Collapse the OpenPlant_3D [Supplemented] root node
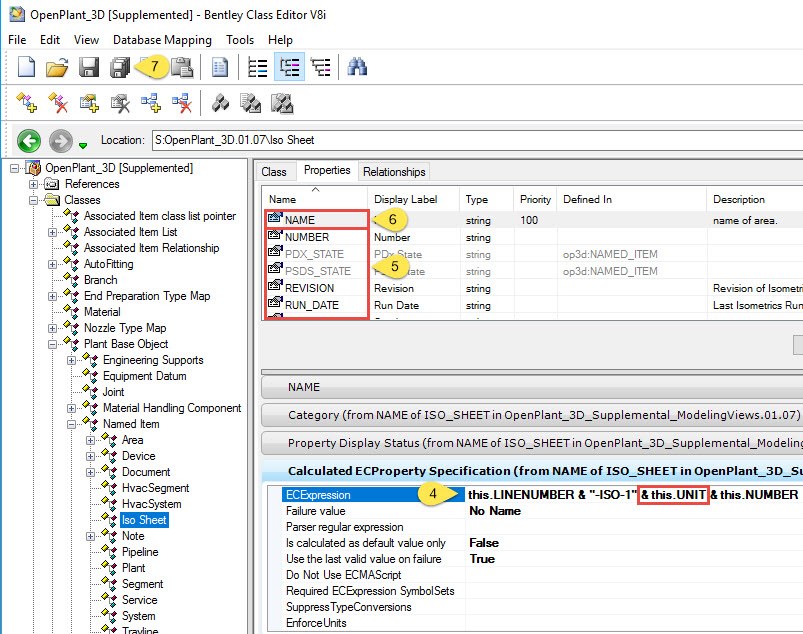Viewport: 803px width, 634px height. click(x=14, y=168)
